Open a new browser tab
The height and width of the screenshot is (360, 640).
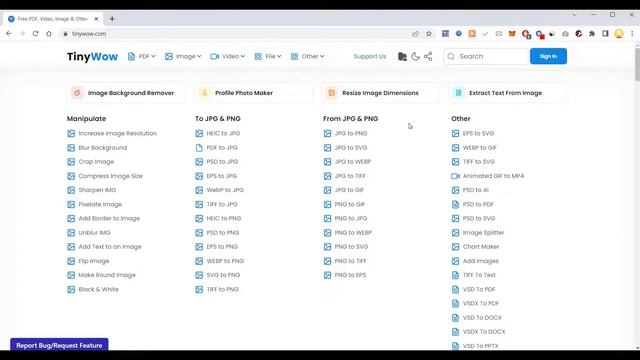(112, 19)
